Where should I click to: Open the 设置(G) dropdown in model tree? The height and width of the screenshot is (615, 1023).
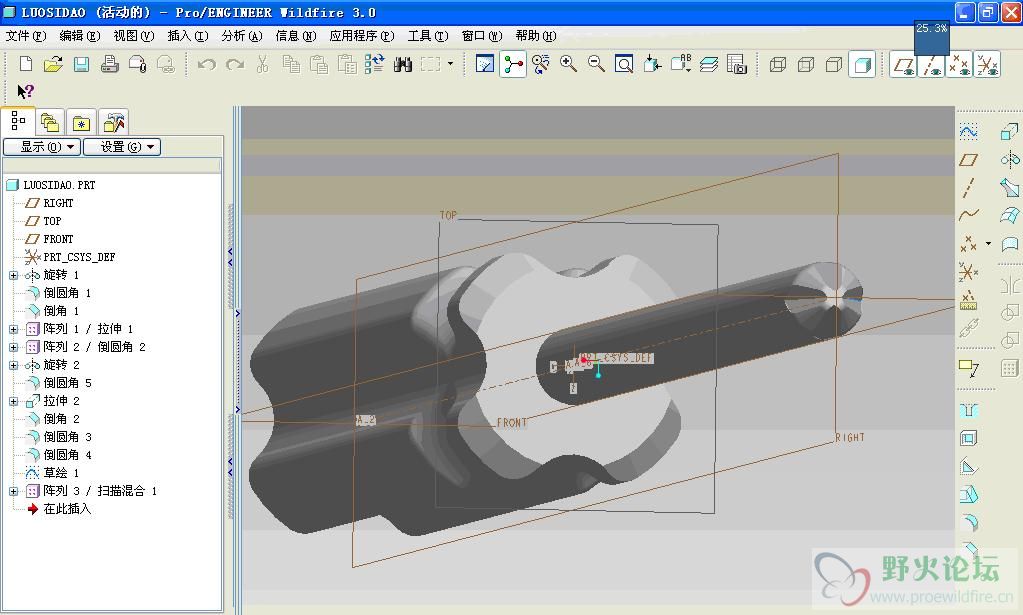coord(121,147)
